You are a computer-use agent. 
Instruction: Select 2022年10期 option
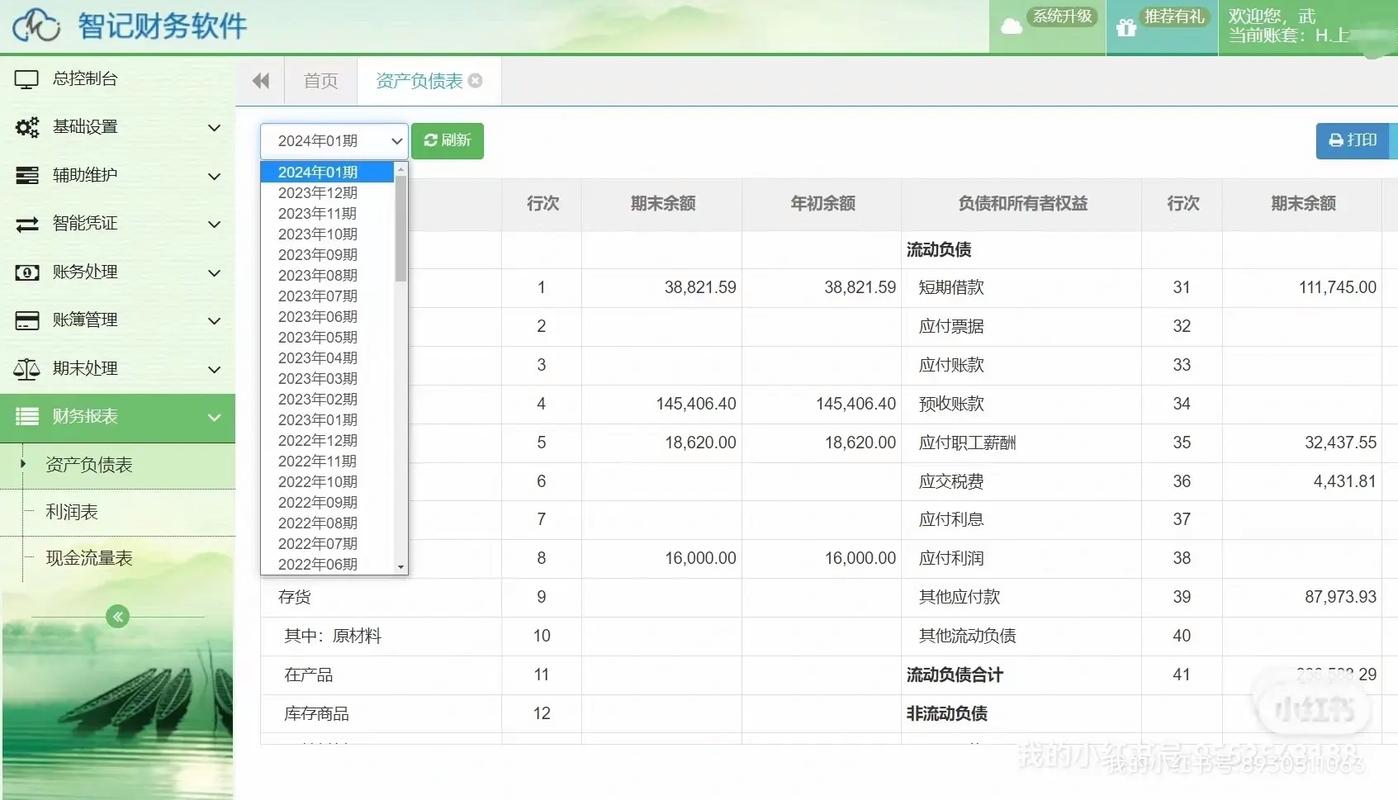pos(327,482)
